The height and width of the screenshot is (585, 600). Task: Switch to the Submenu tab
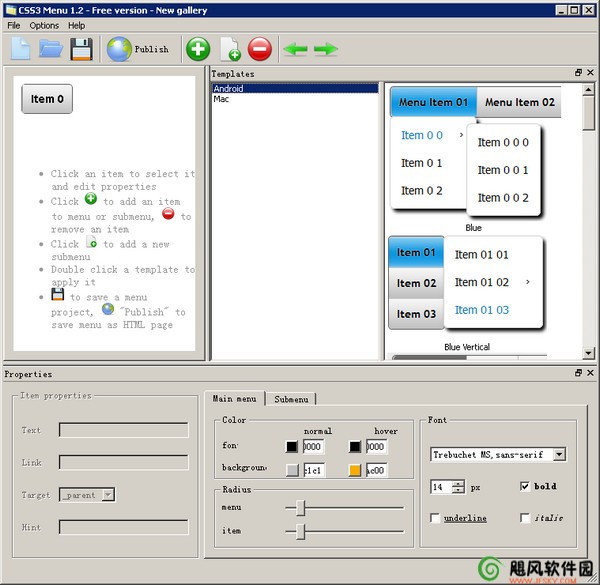tap(291, 399)
